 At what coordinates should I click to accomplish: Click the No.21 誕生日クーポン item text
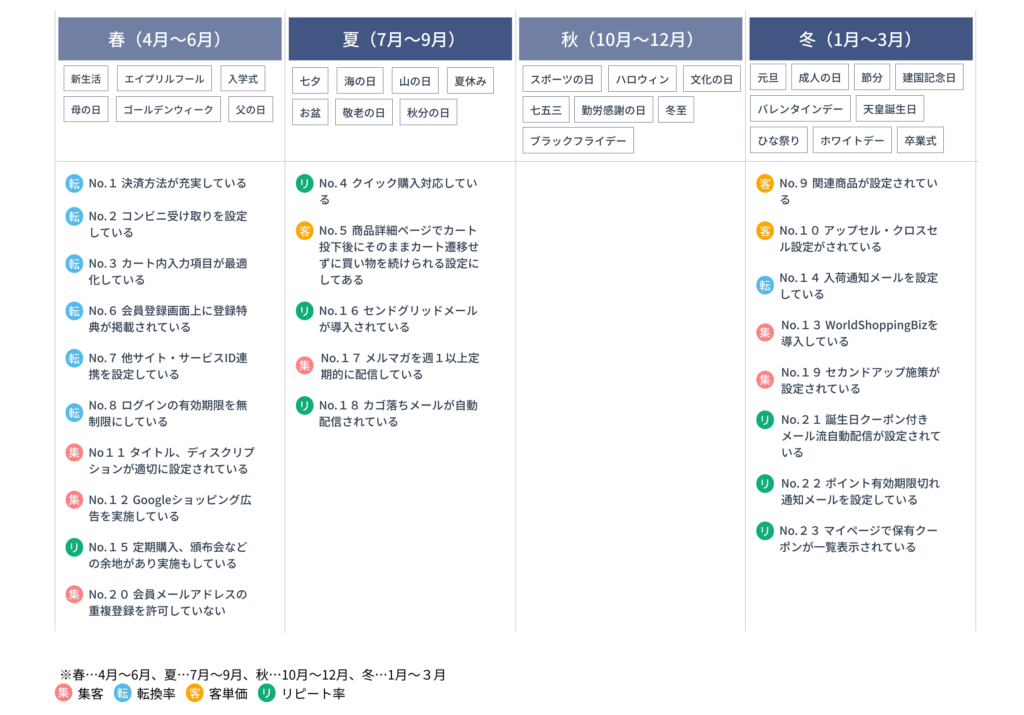pos(860,436)
